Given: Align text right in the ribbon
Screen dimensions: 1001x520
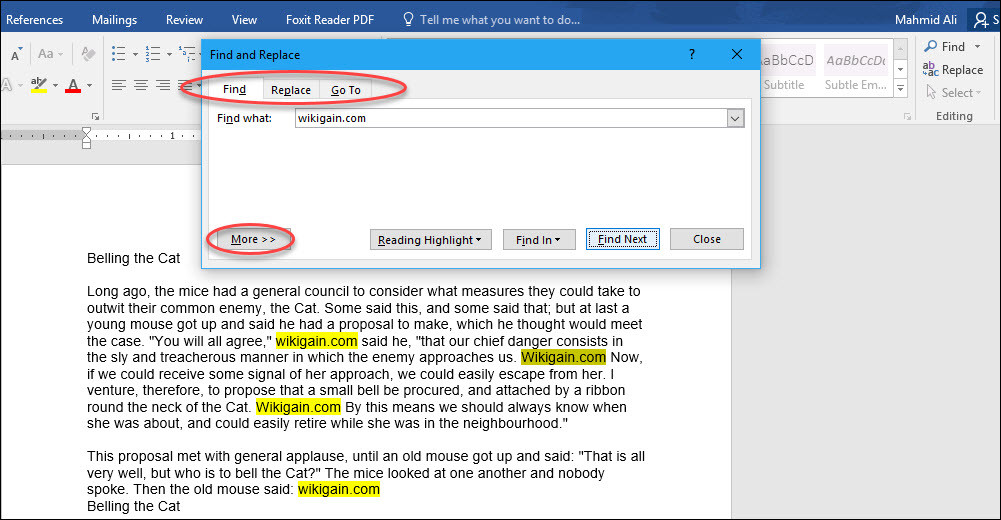Looking at the screenshot, I should (163, 85).
